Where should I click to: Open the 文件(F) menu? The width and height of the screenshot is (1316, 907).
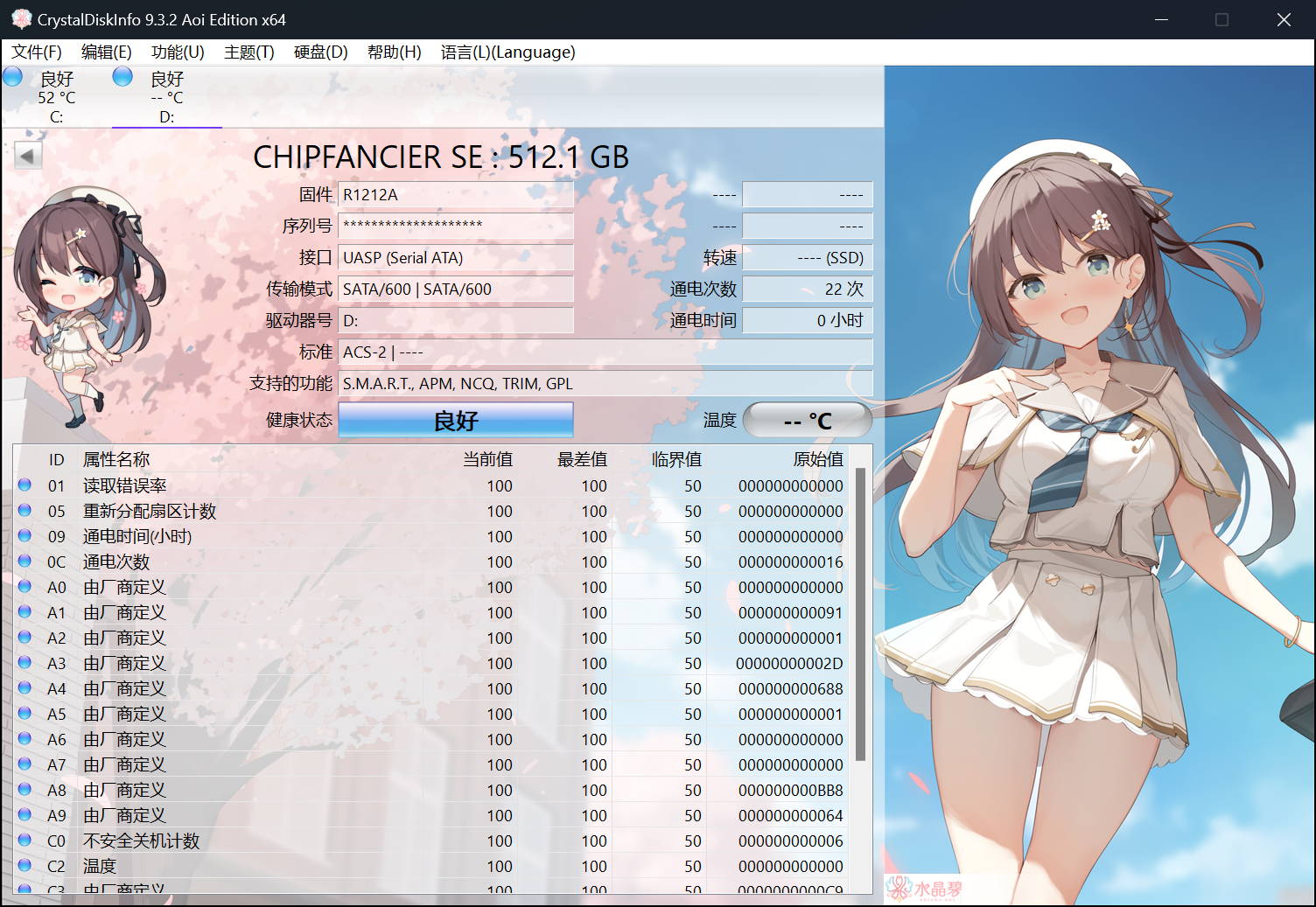(x=37, y=52)
